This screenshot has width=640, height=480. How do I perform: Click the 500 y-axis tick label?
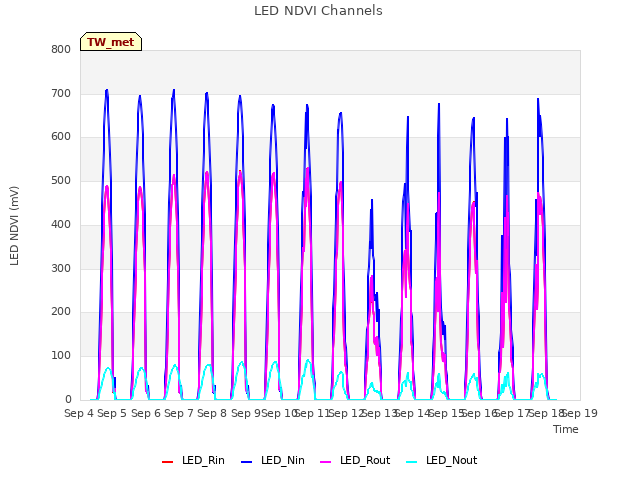61,180
